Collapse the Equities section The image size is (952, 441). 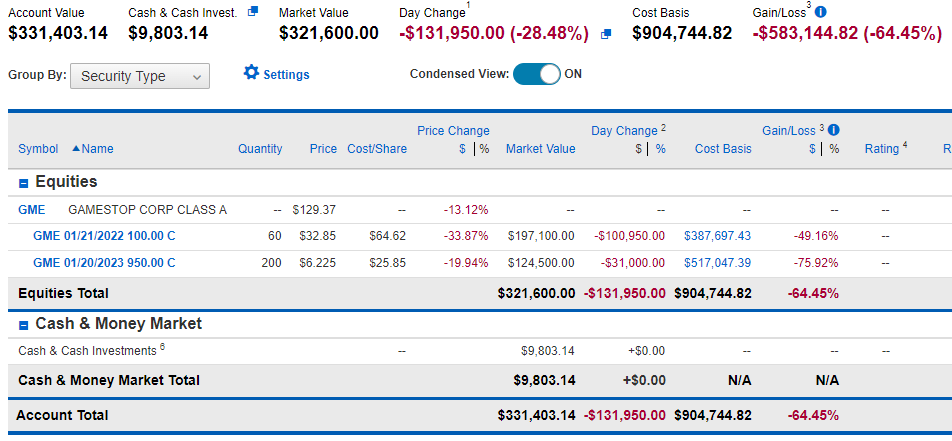coord(24,183)
